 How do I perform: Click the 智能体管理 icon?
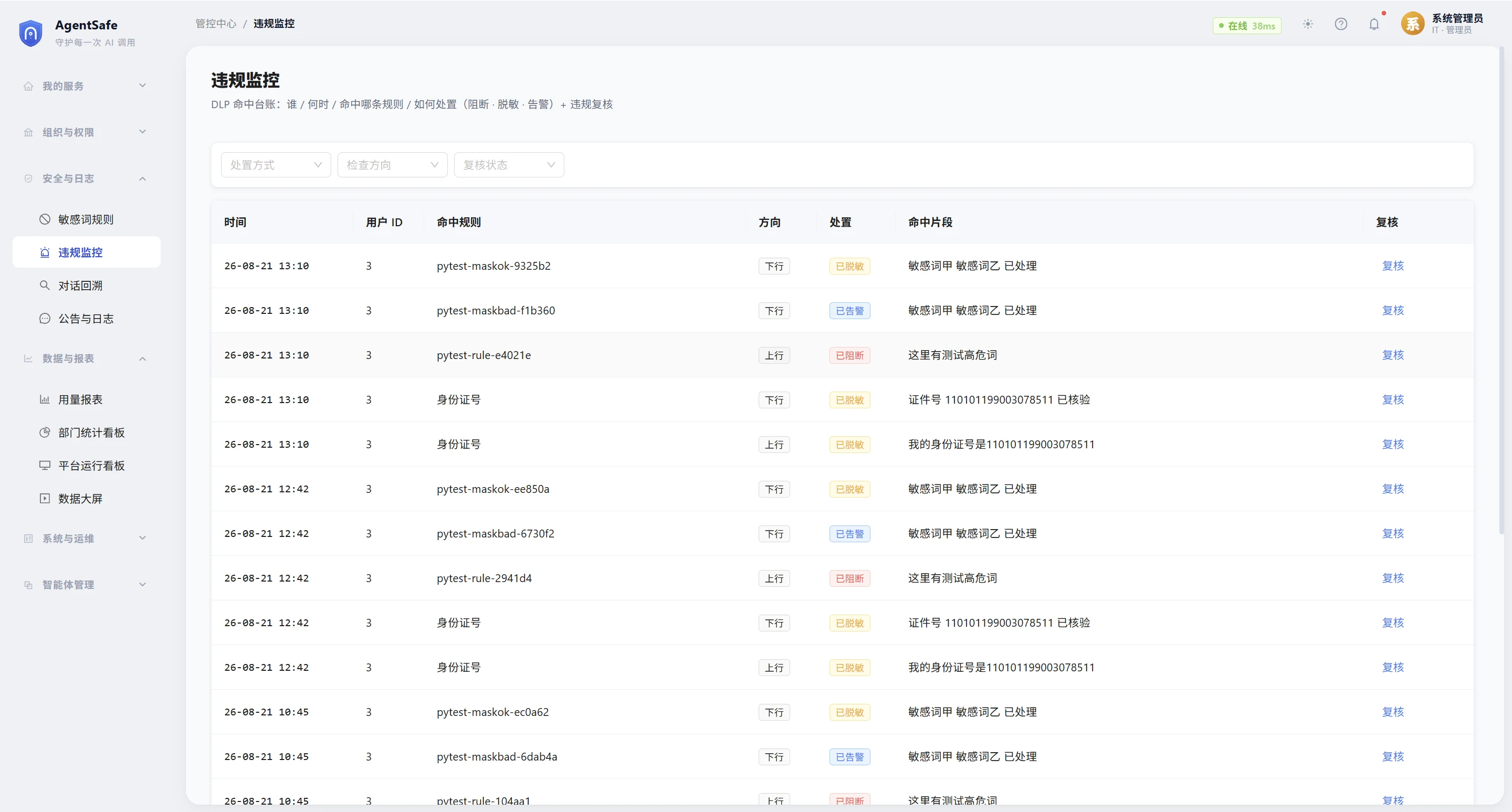(x=28, y=585)
